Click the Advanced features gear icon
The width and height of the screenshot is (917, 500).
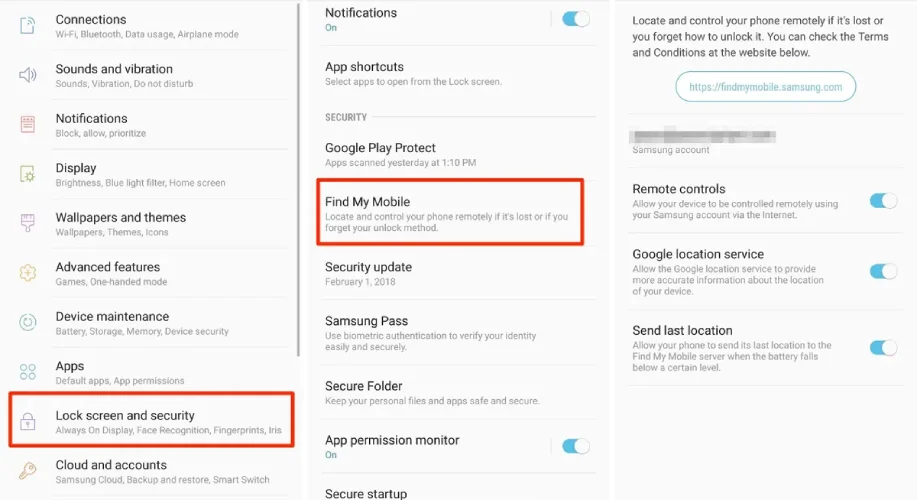click(27, 273)
